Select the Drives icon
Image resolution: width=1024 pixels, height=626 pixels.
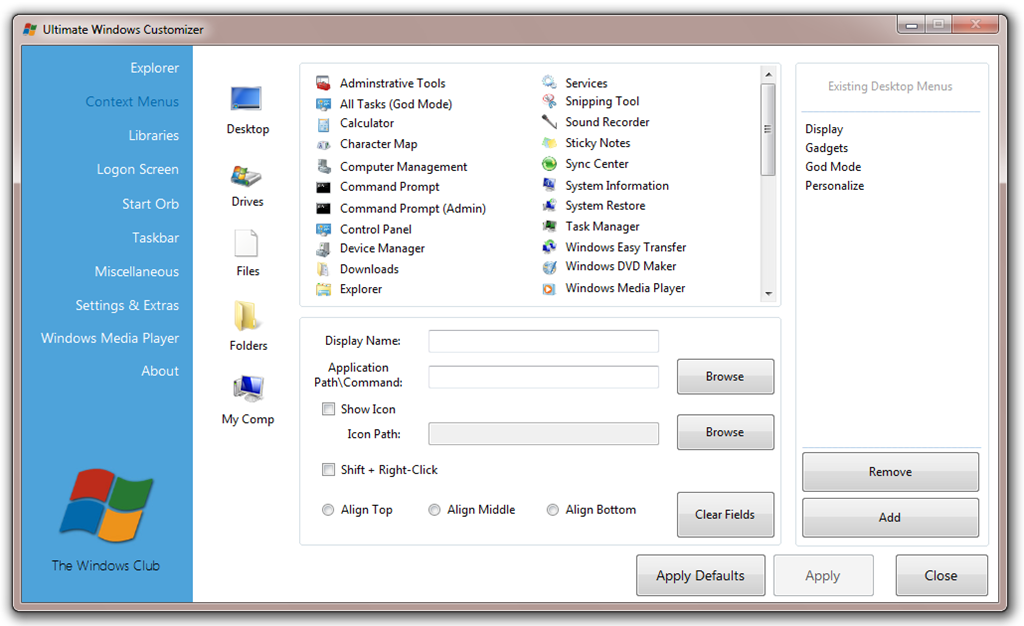(246, 176)
